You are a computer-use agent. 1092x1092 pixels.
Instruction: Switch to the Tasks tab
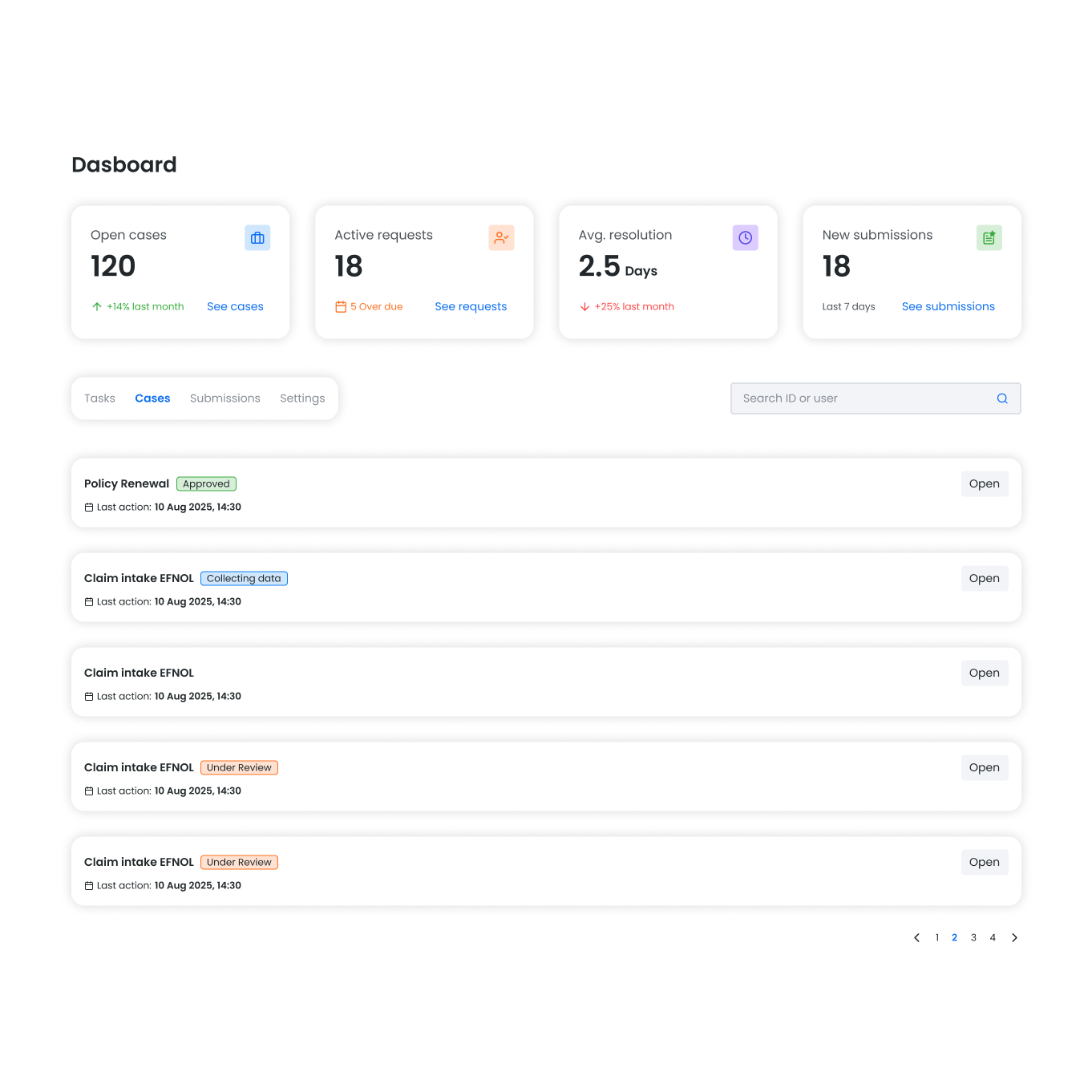click(x=99, y=398)
